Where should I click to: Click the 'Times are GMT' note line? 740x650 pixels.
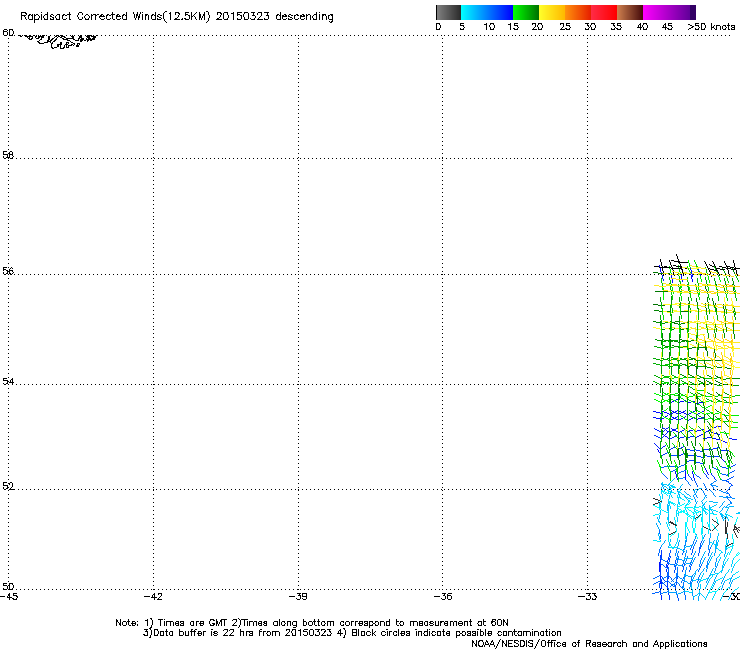[311, 623]
